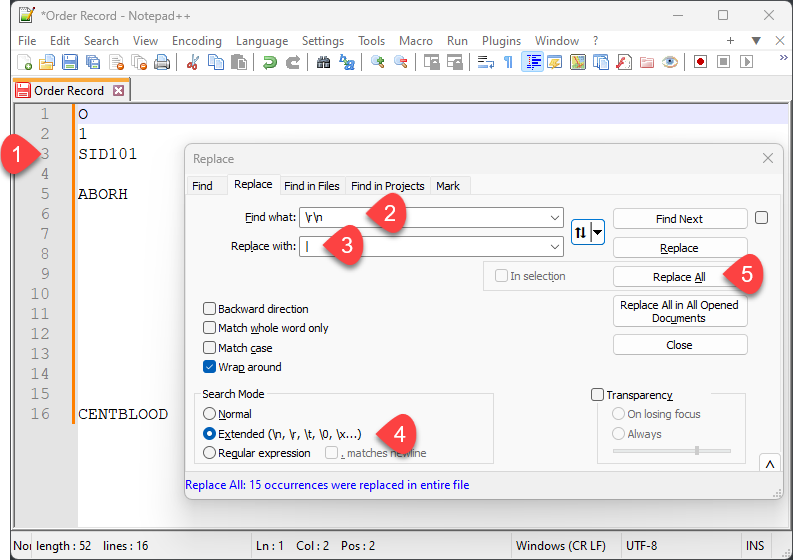This screenshot has height=560, width=793.
Task: Click the green Undo arrow icon
Action: click(270, 62)
